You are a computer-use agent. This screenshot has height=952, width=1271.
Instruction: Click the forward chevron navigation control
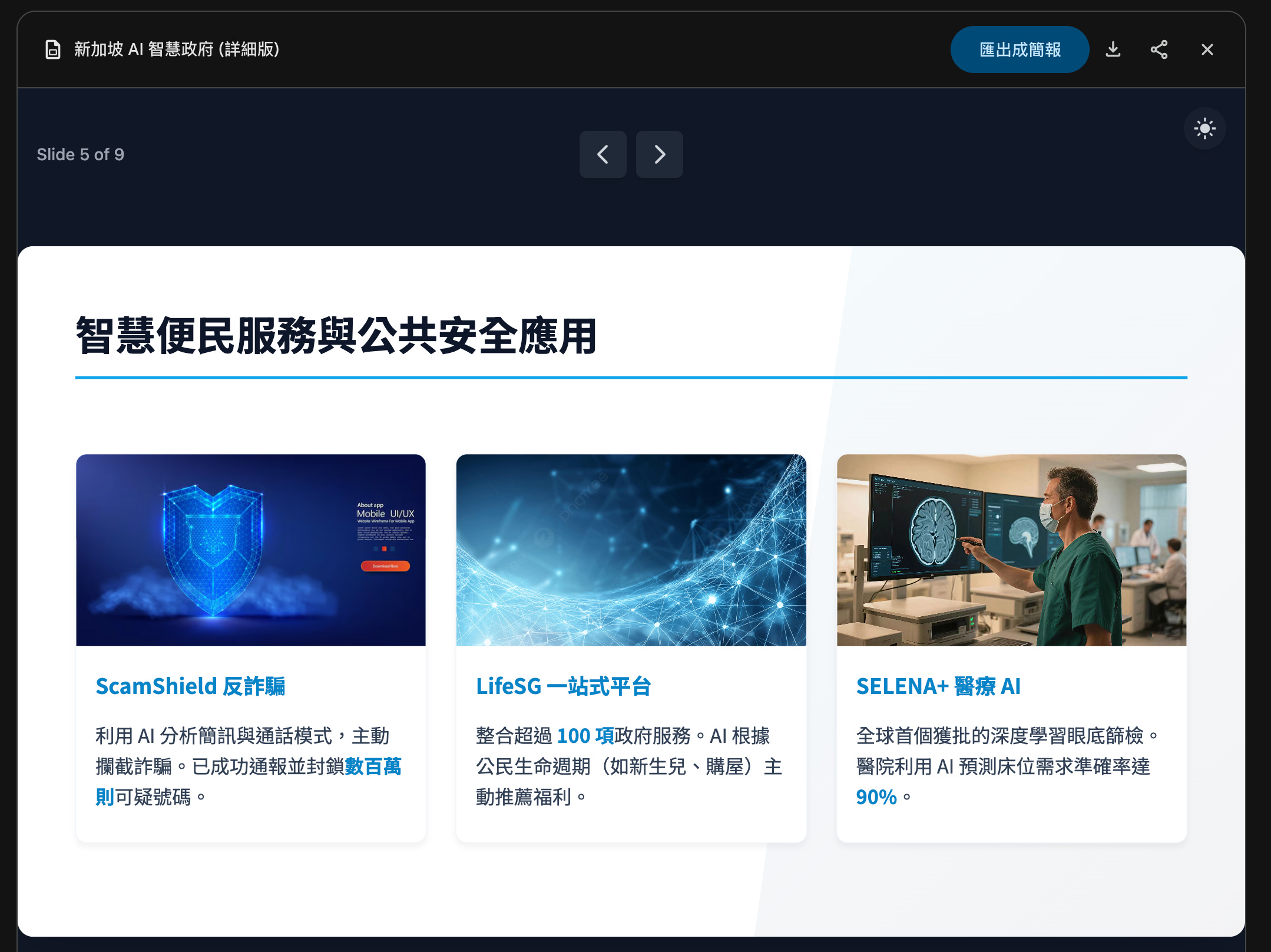tap(659, 154)
